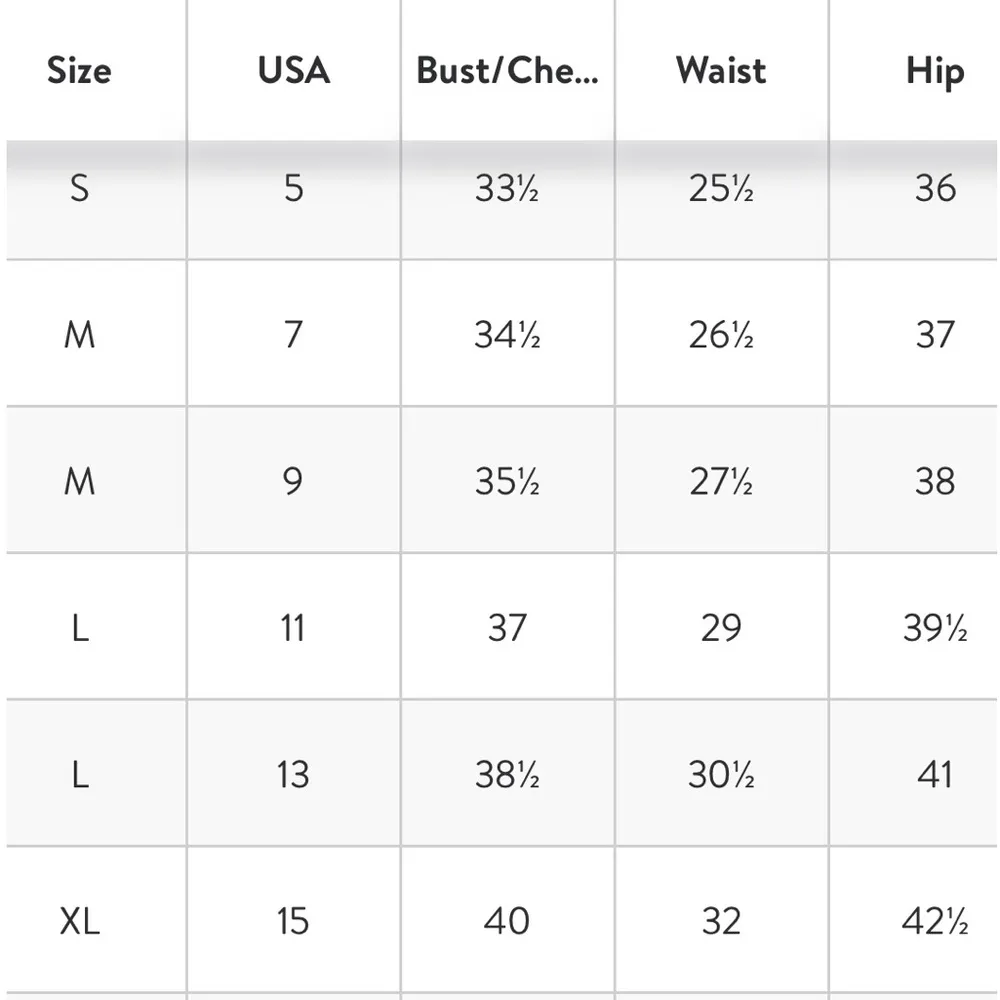Select the Hip column header

[x=934, y=72]
